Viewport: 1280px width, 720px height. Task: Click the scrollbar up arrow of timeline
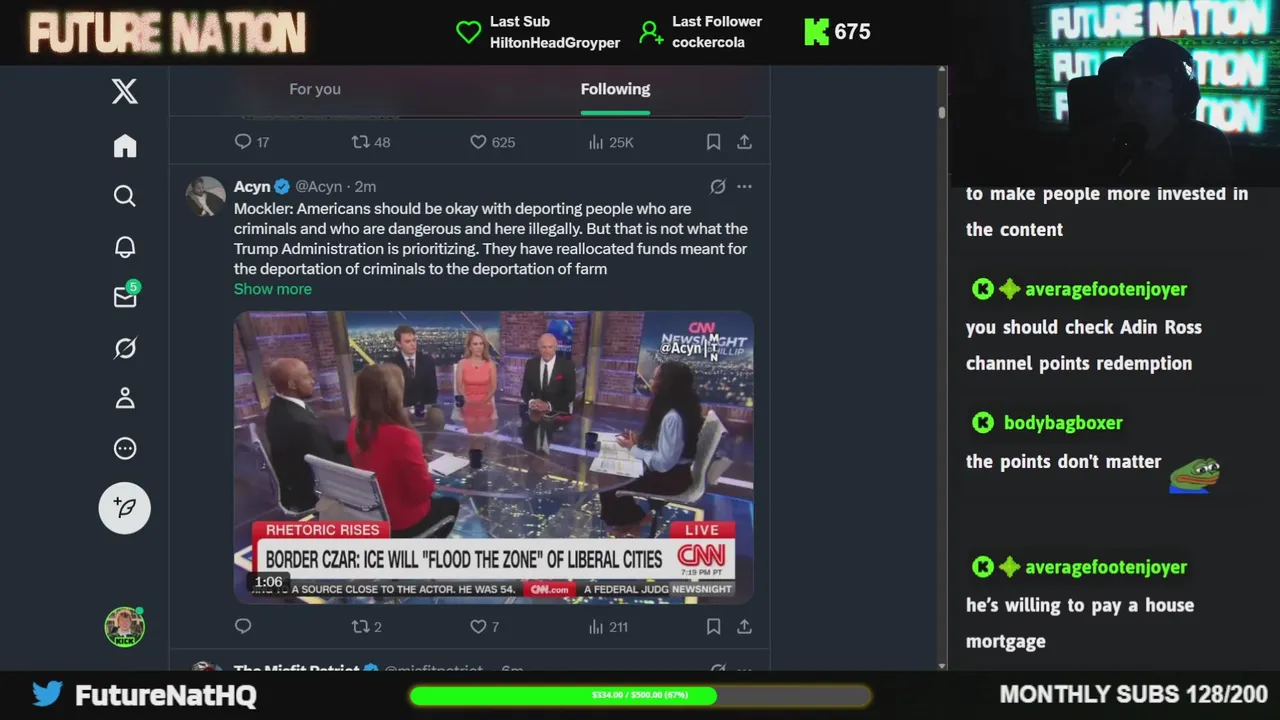coord(942,71)
